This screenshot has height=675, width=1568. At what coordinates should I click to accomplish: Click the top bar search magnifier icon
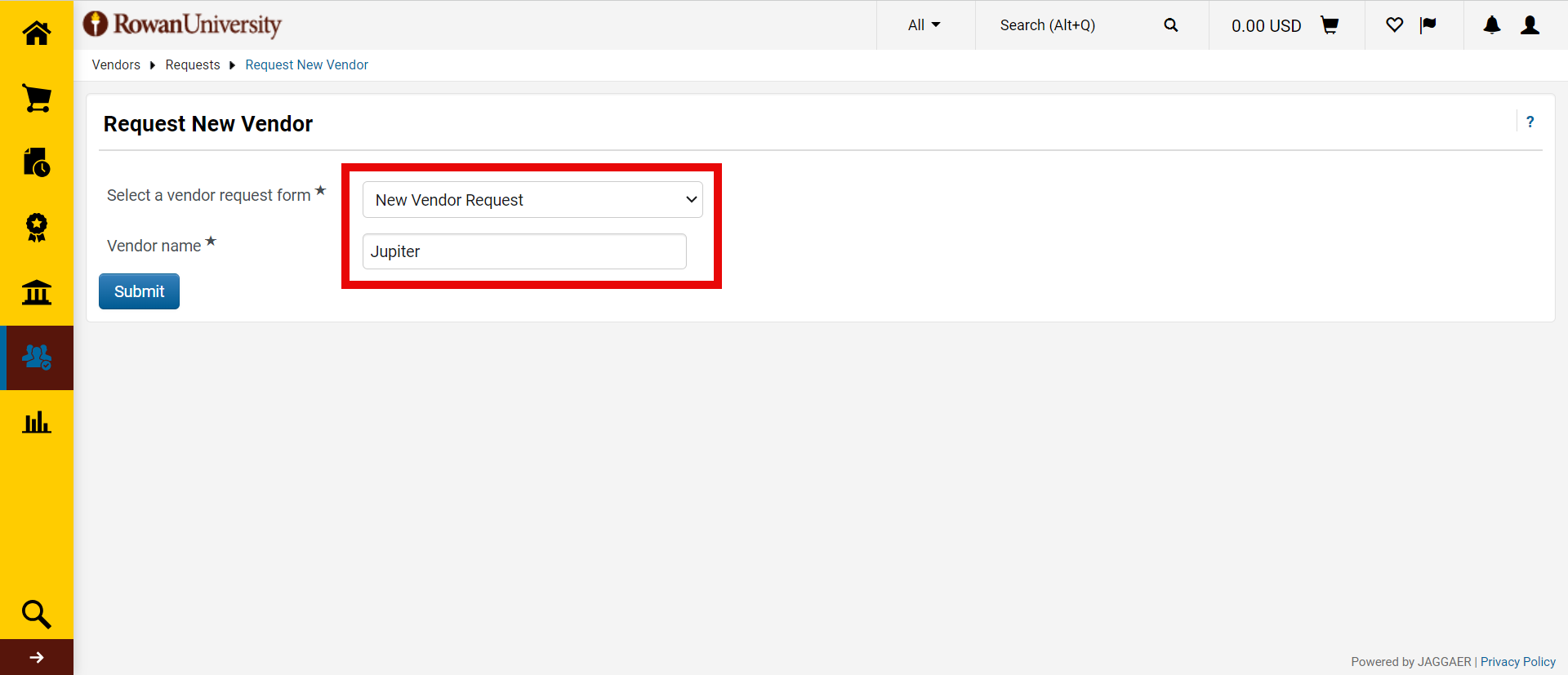point(1170,25)
